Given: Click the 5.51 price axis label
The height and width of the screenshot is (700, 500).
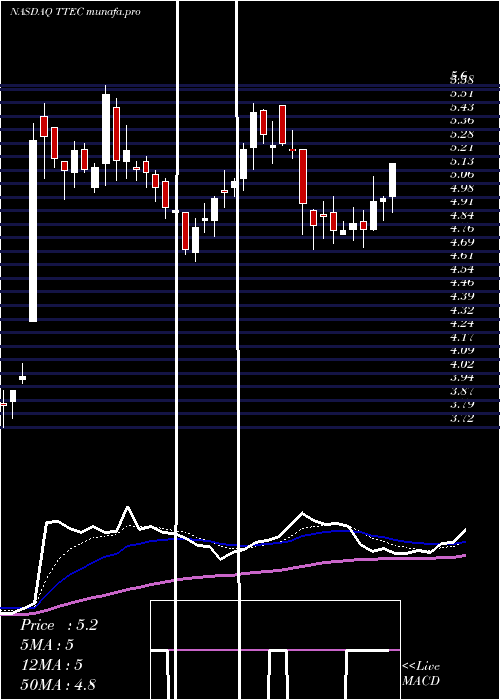Looking at the screenshot, I should [462, 94].
